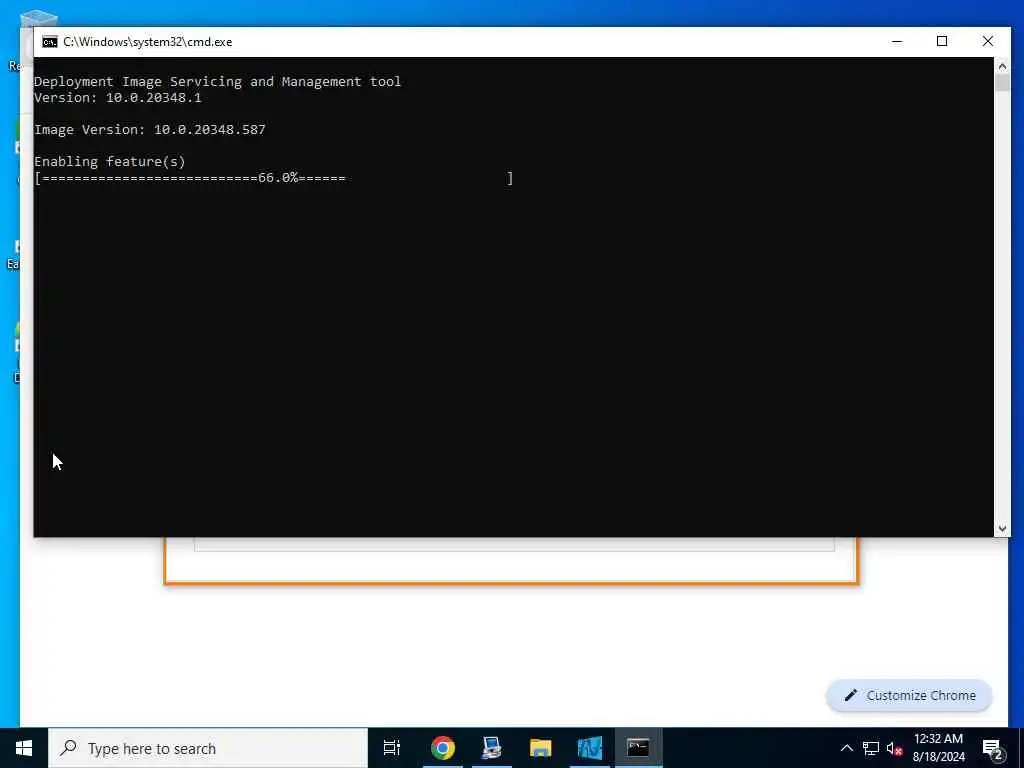This screenshot has height=768, width=1024.
Task: Maximize the cmd.exe window
Action: click(x=942, y=41)
